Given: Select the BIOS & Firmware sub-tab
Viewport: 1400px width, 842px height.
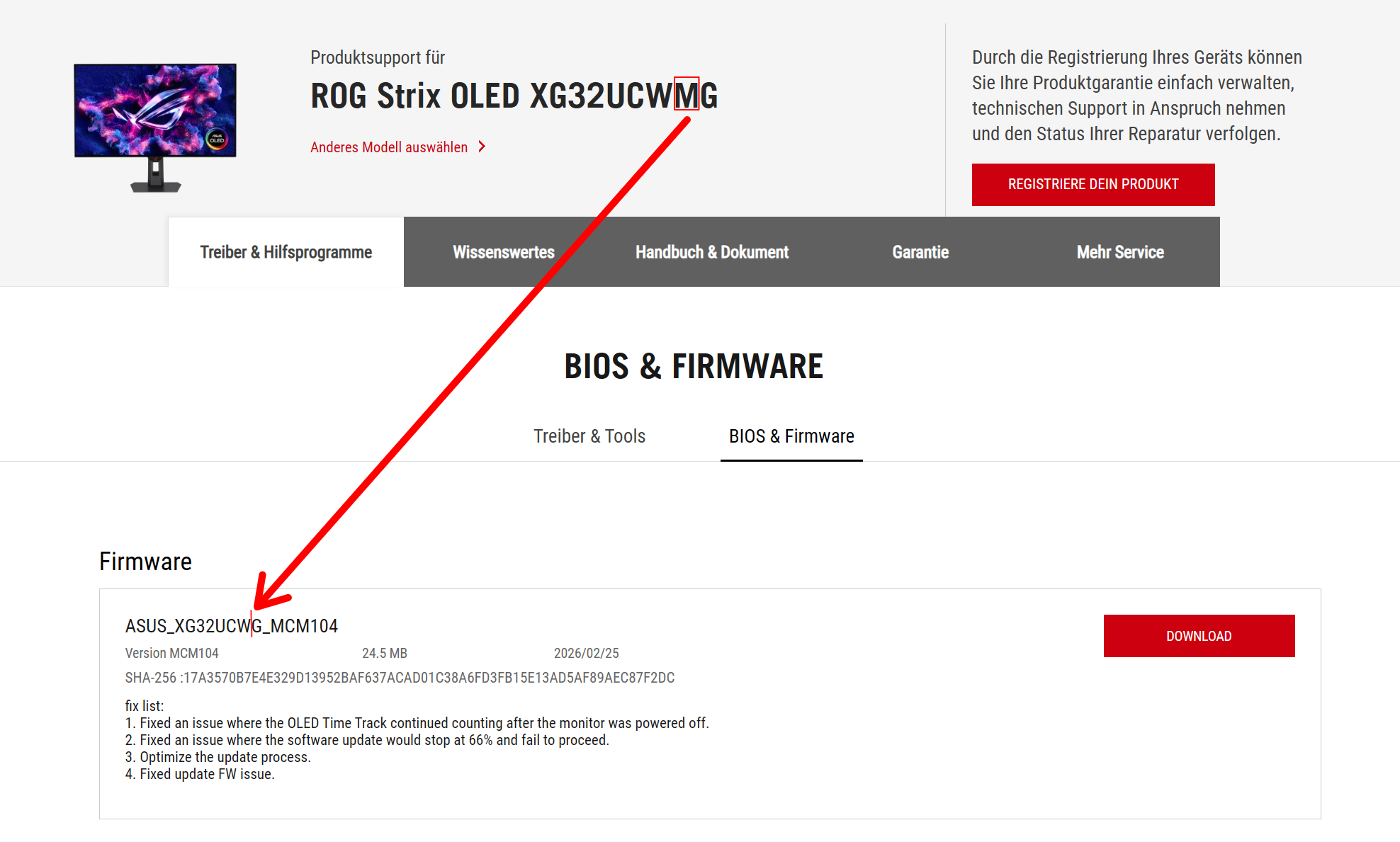Looking at the screenshot, I should 791,436.
